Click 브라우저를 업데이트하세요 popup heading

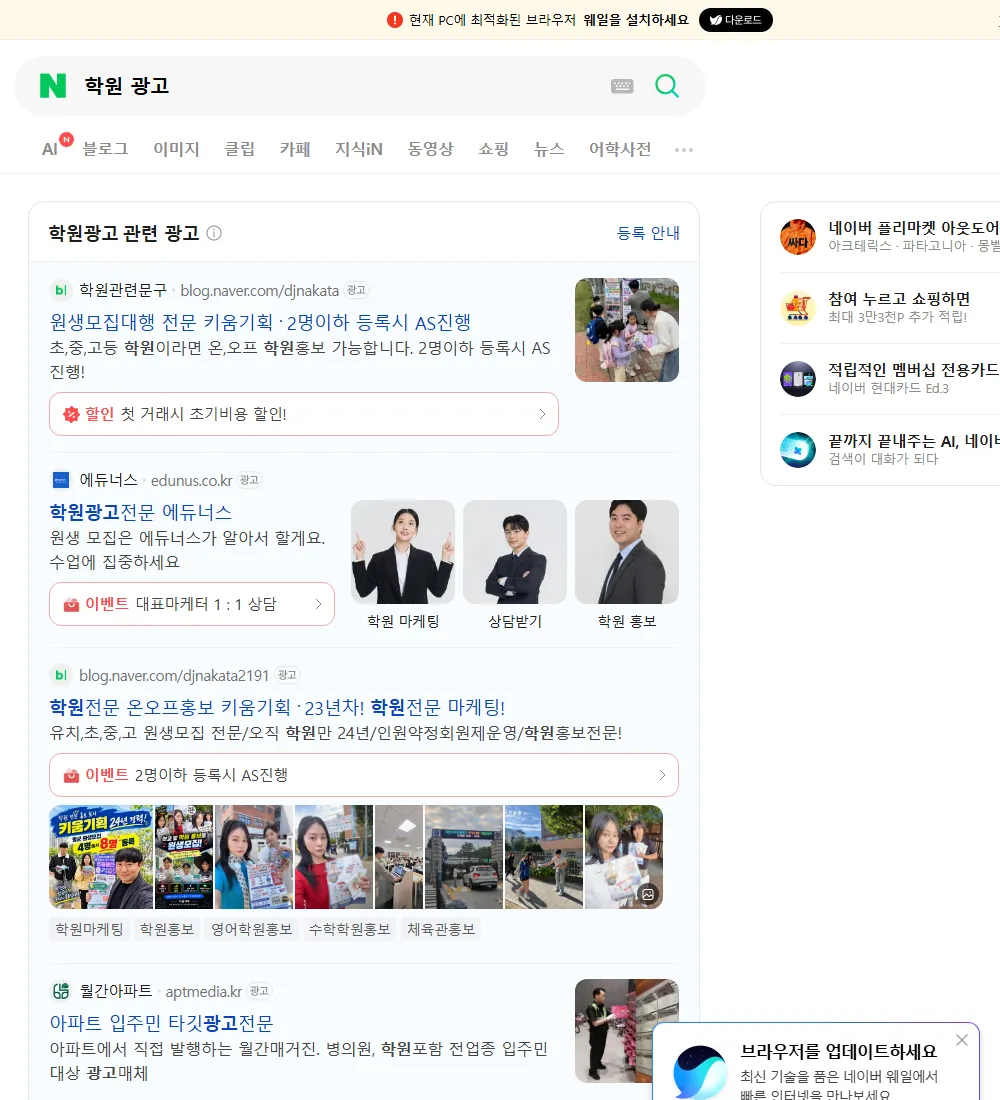point(839,1051)
